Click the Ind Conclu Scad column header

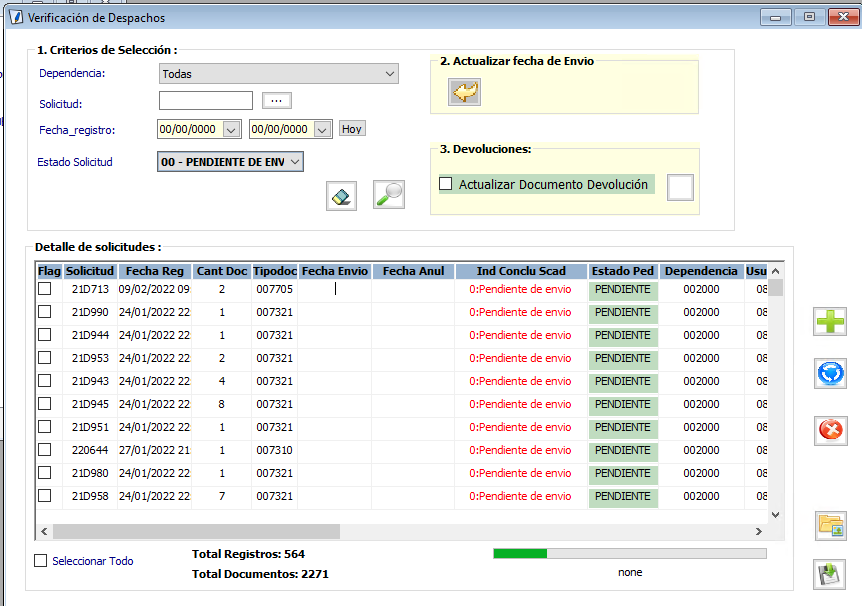[521, 271]
